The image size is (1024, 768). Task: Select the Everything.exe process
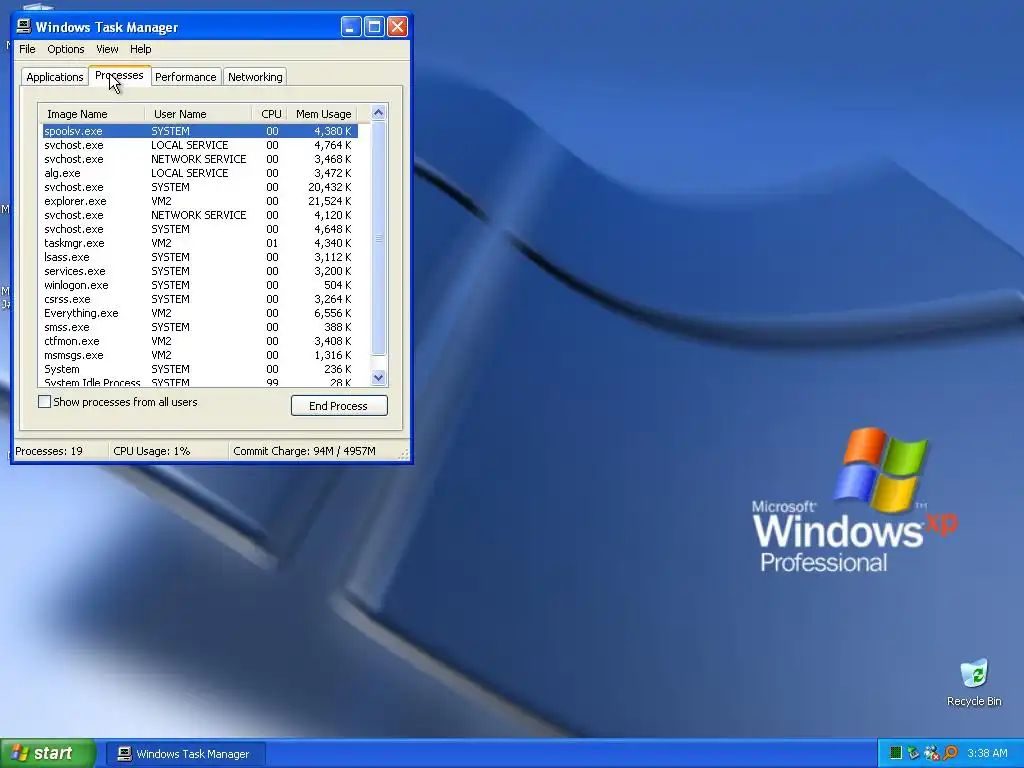click(x=200, y=313)
